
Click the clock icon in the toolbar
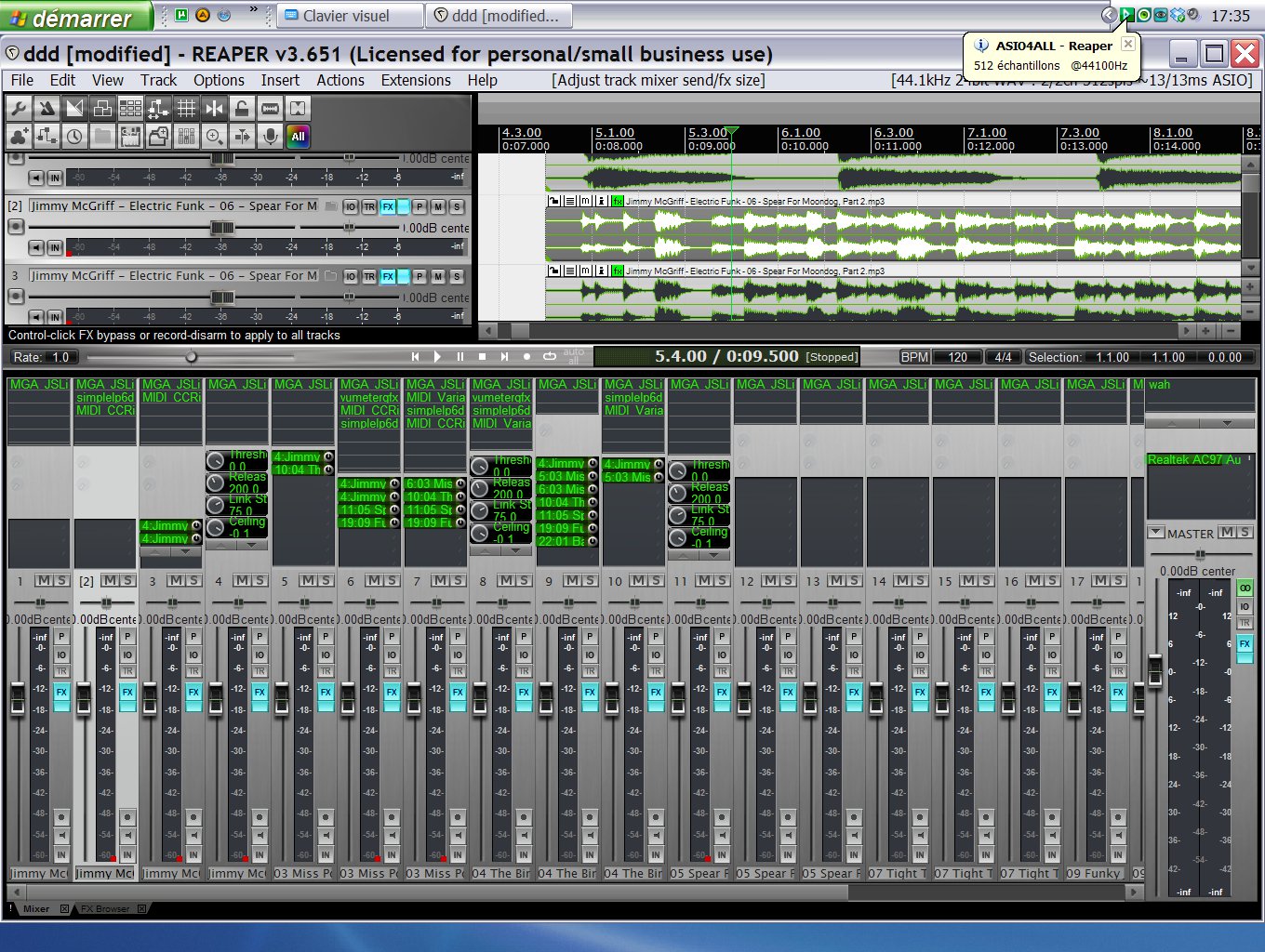(74, 137)
